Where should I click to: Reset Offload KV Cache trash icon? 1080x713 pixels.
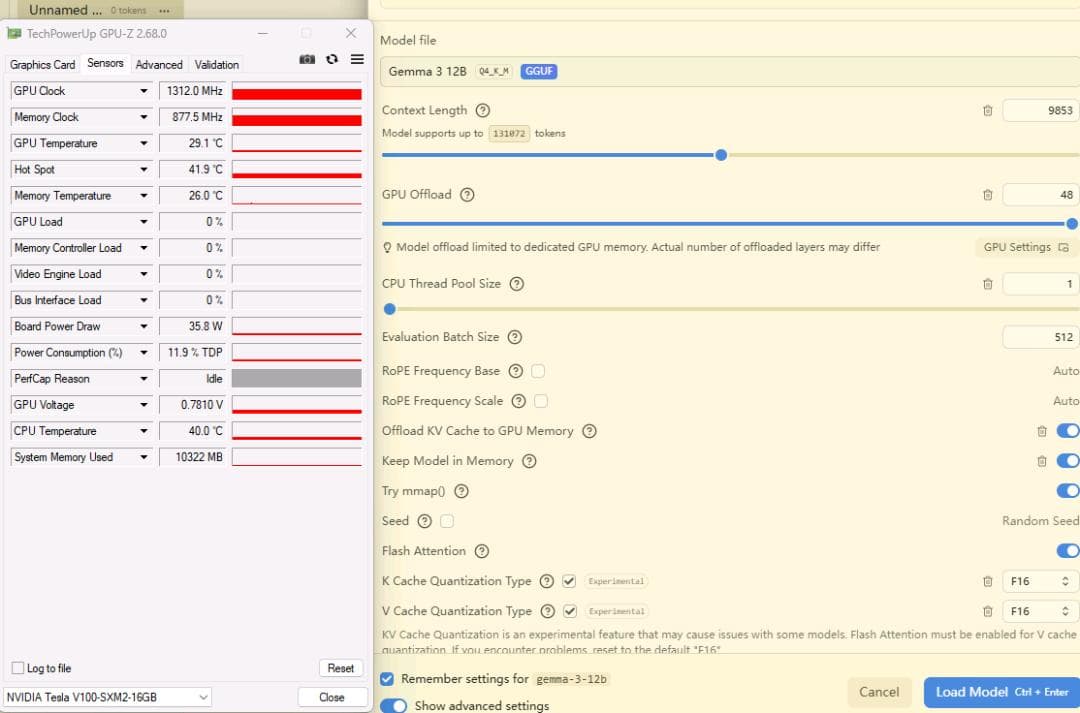(x=1041, y=431)
